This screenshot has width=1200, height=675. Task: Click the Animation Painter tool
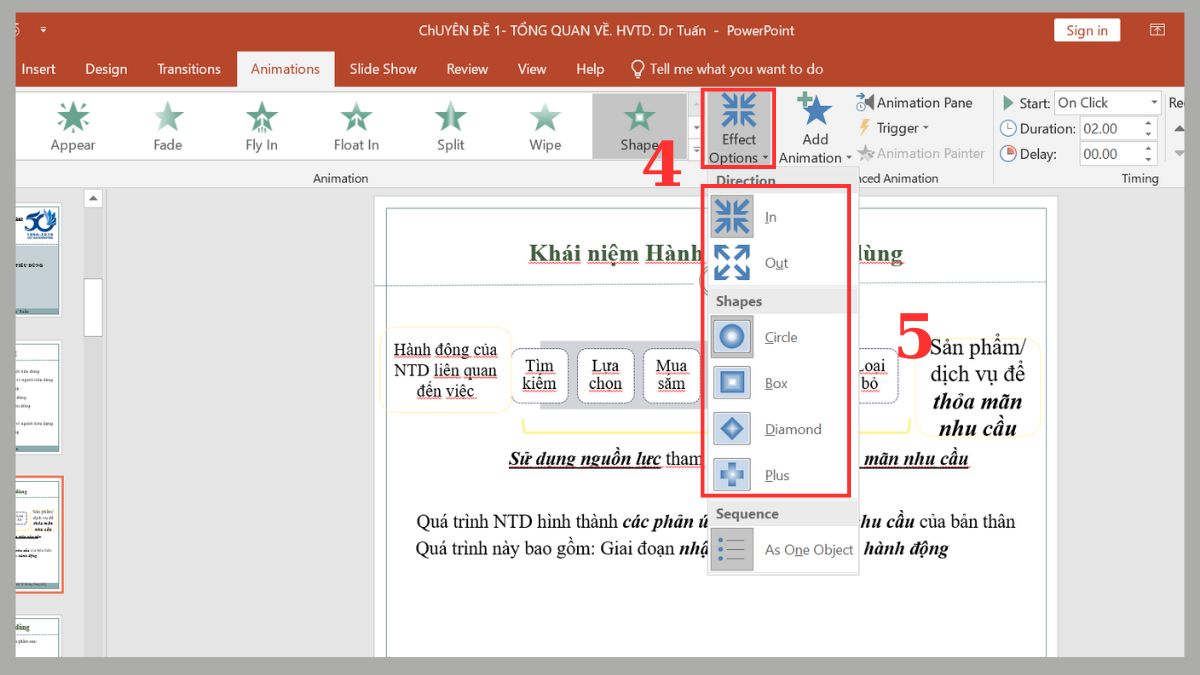(x=921, y=153)
